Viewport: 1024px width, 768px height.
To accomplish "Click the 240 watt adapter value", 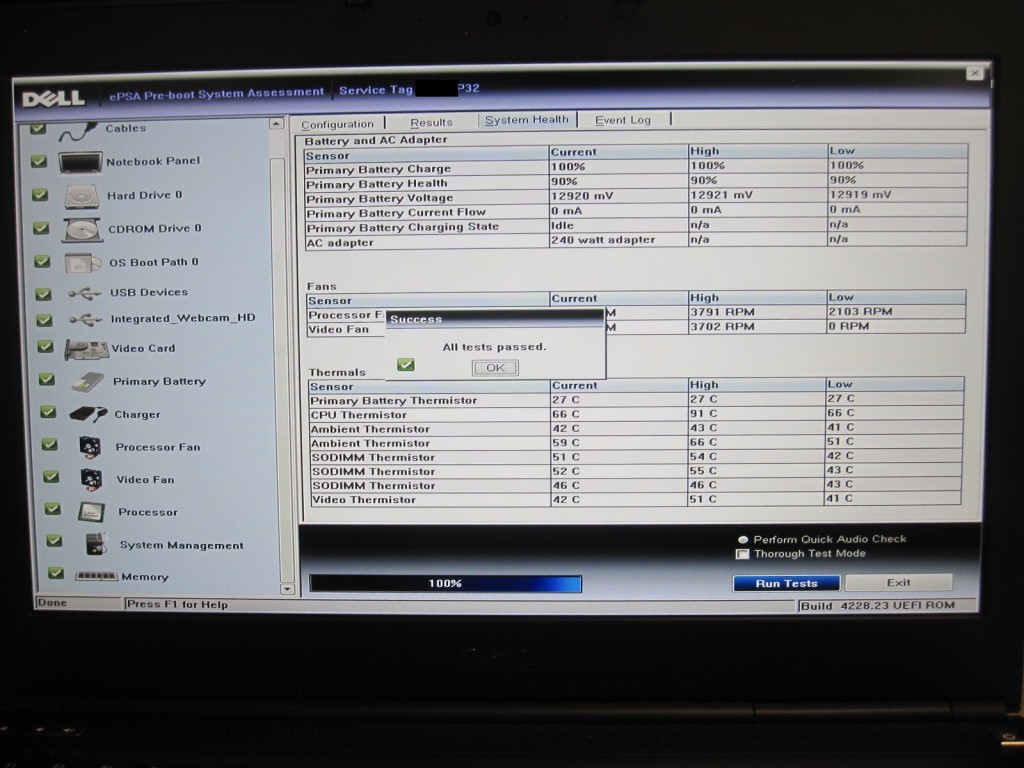I will pyautogui.click(x=603, y=240).
